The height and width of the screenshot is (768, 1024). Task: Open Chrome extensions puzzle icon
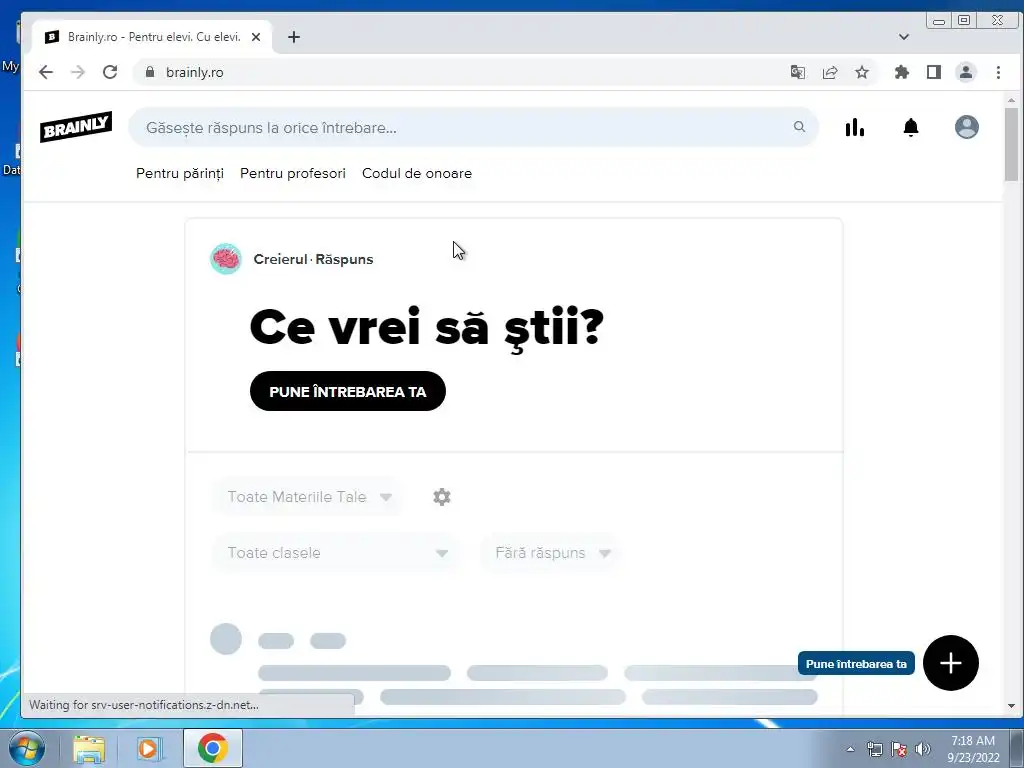(x=902, y=72)
